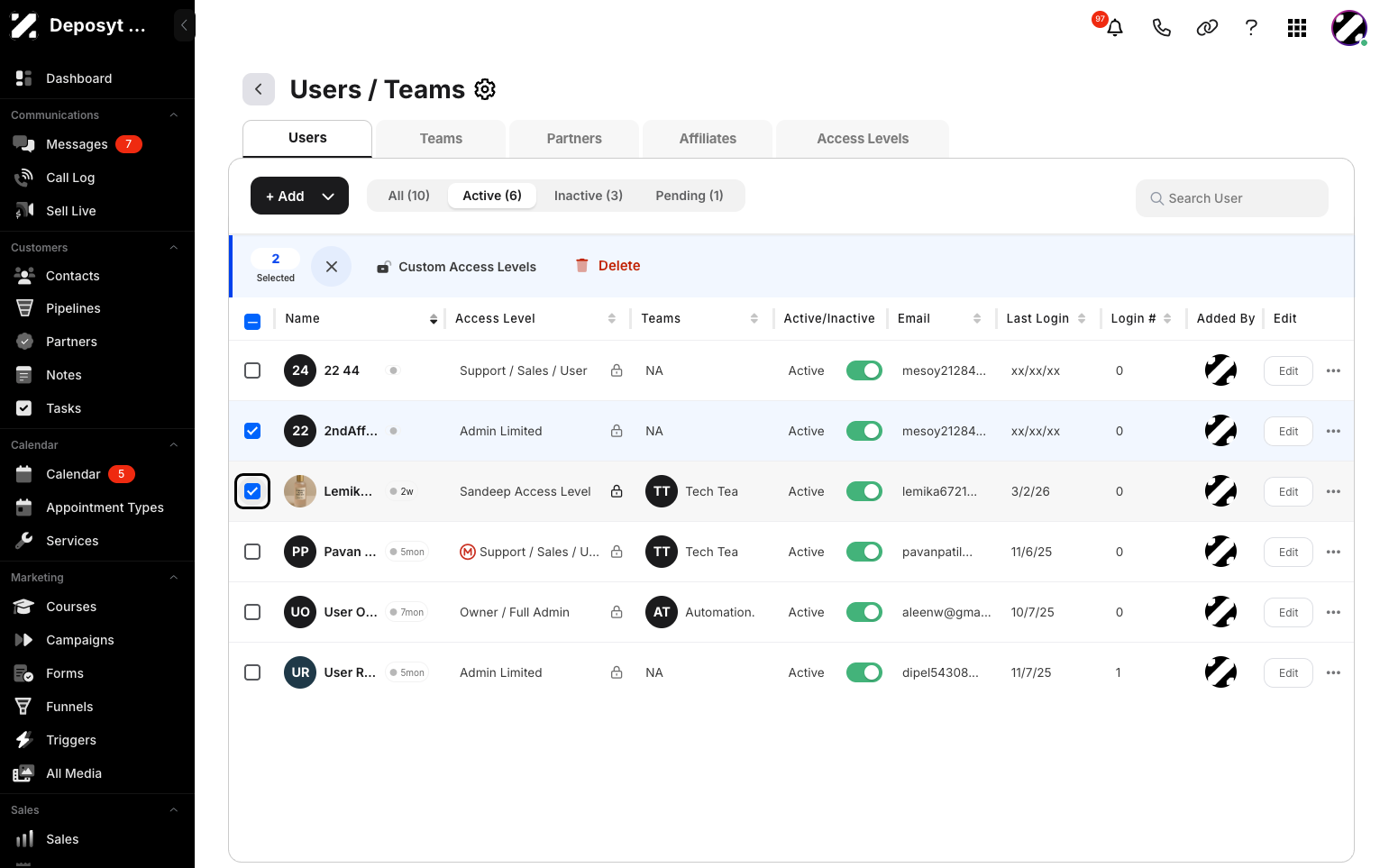Image resolution: width=1389 pixels, height=868 pixels.
Task: Collapse the Customers sidebar section
Action: [x=174, y=248]
